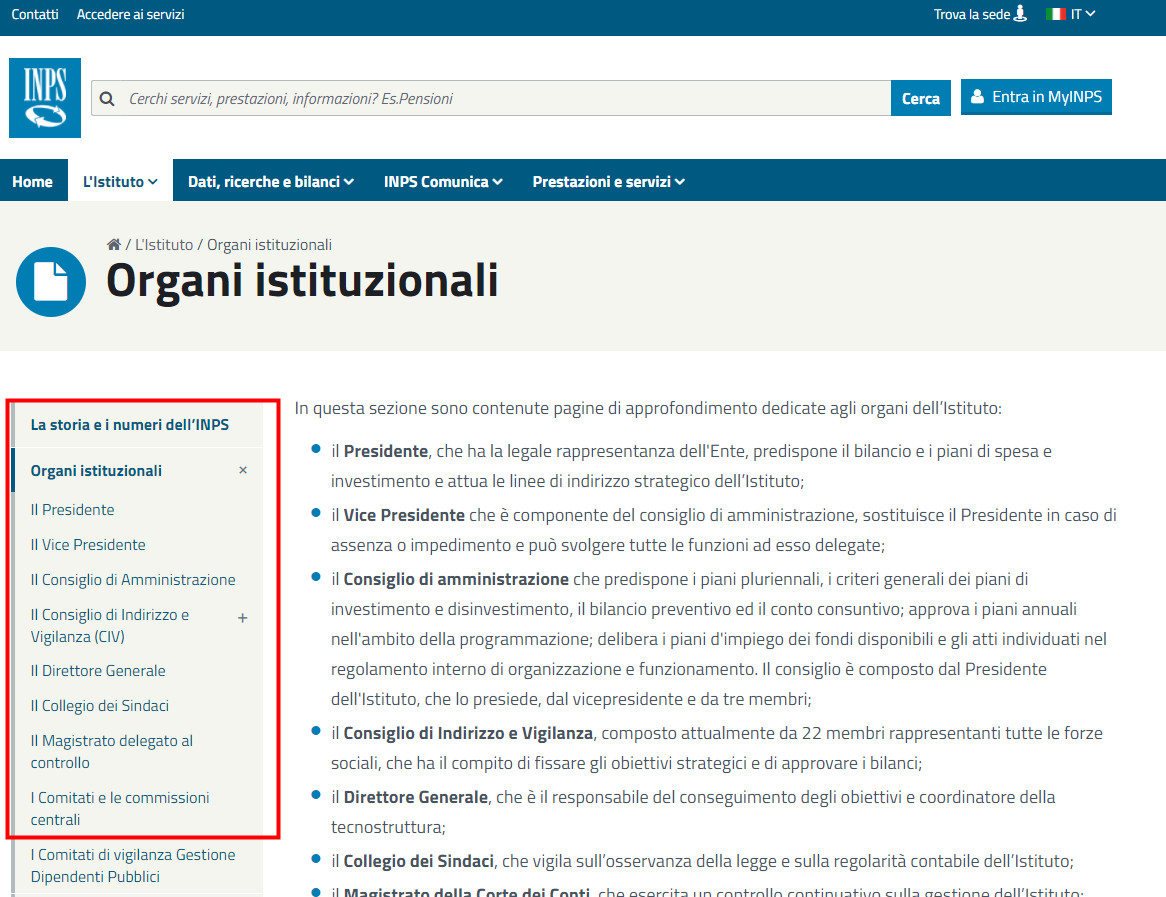This screenshot has height=897, width=1166.
Task: Open Il Collegio dei Sindaci sidebar link
Action: click(x=100, y=705)
